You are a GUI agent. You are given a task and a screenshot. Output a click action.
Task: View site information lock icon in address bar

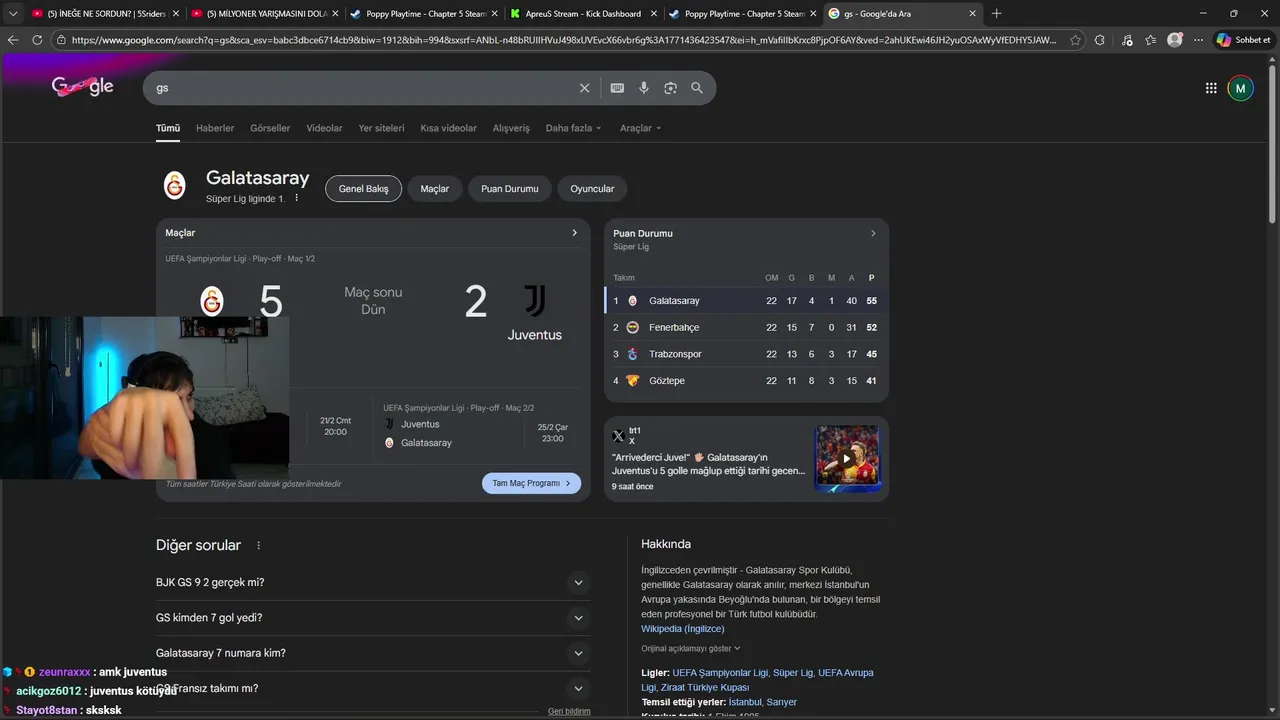pos(61,40)
